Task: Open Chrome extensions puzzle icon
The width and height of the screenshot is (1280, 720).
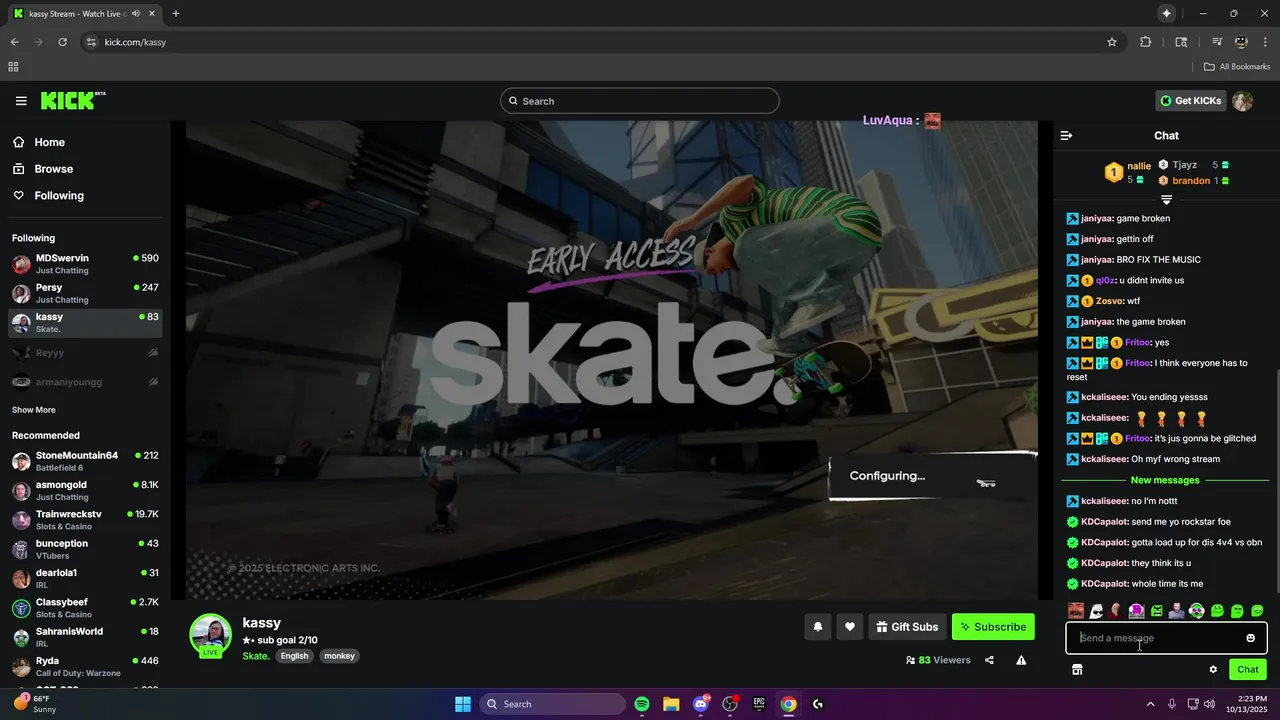Action: click(1146, 42)
